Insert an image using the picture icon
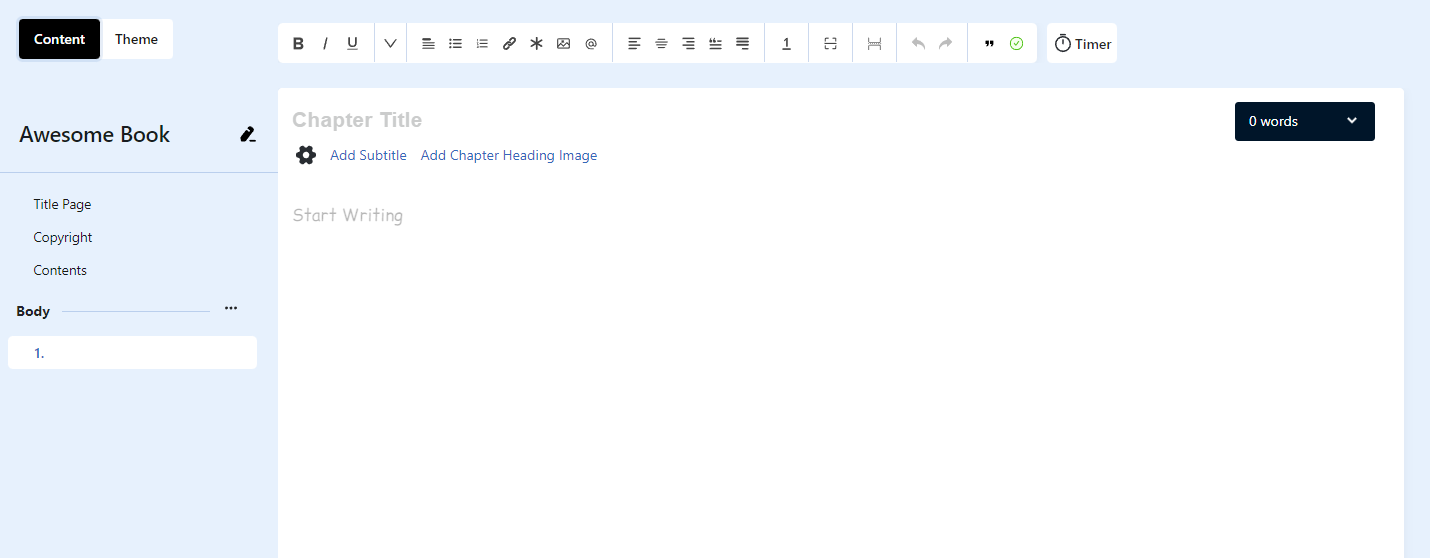Image resolution: width=1430 pixels, height=558 pixels. (563, 44)
